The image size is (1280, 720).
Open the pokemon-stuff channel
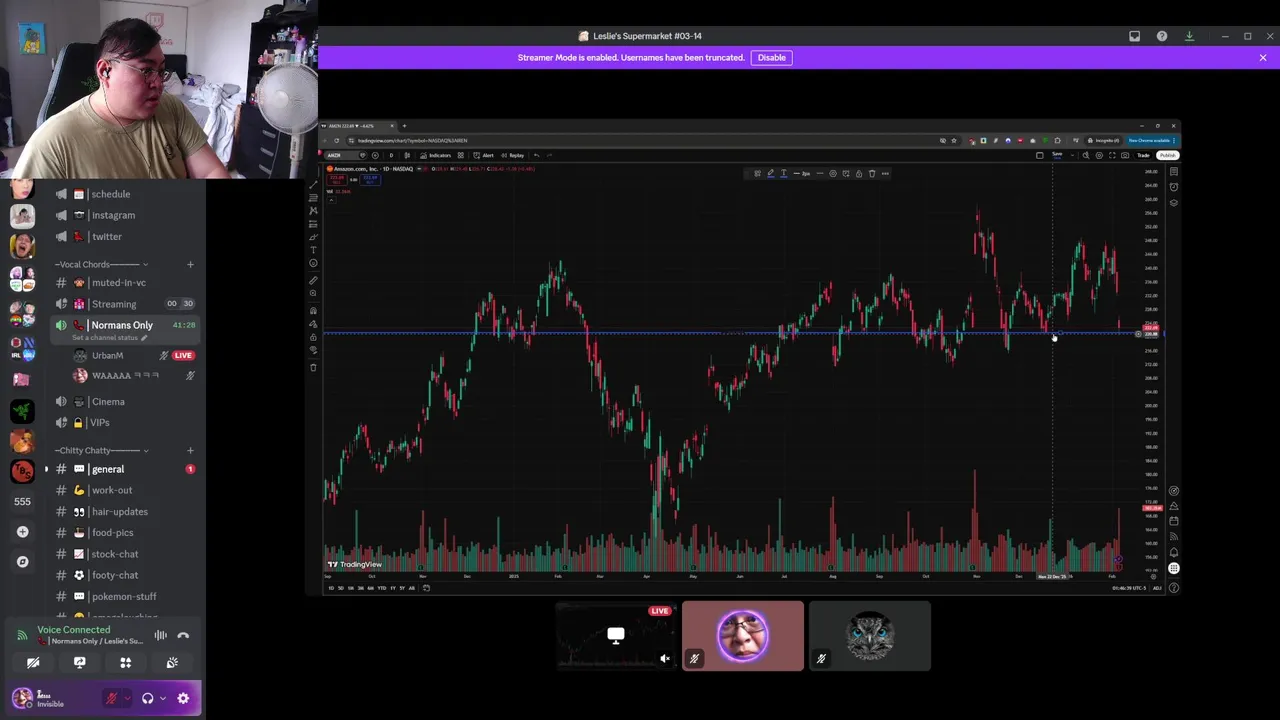coord(124,597)
